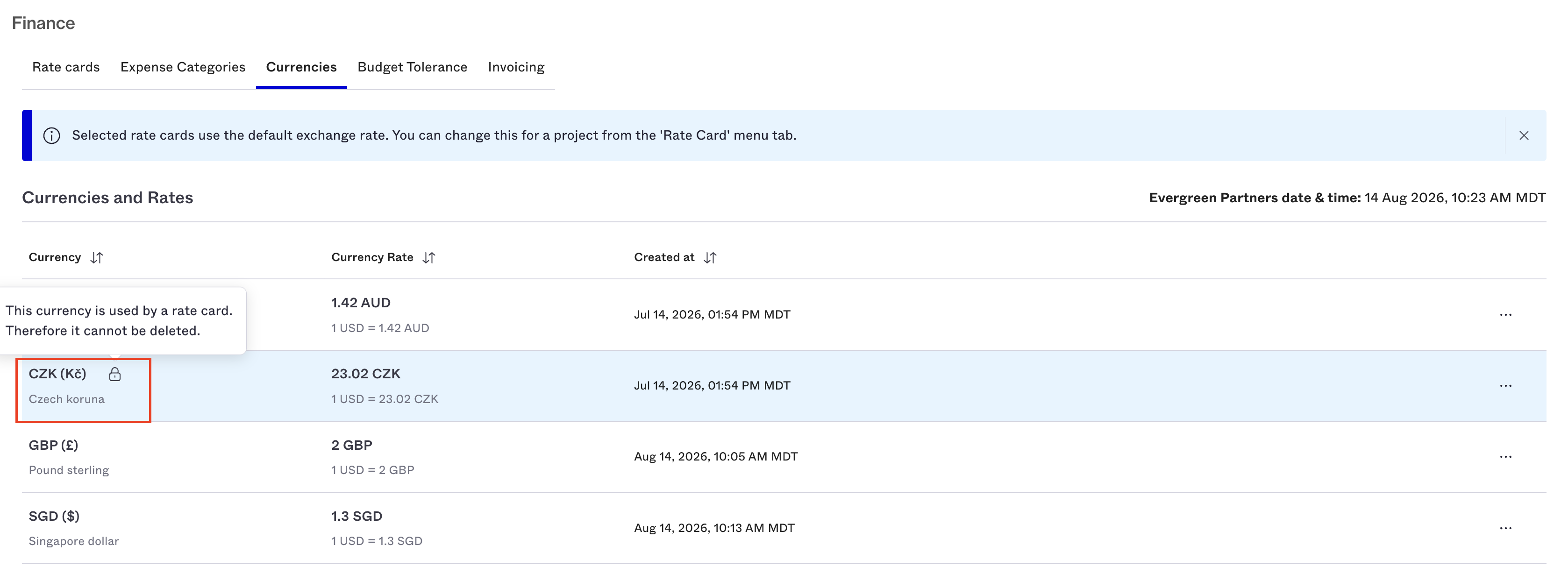Switch to Rate cards tab
Viewport: 1568px width, 567px height.
pyautogui.click(x=66, y=67)
